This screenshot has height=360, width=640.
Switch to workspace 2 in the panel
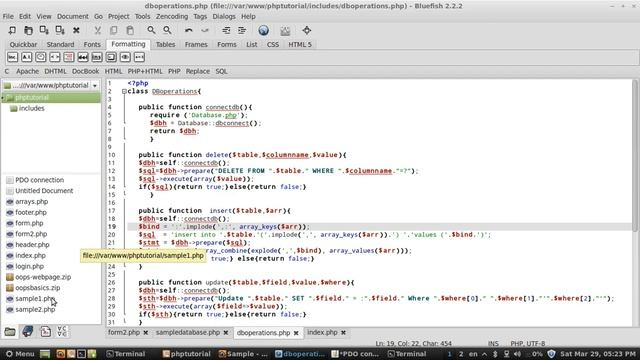(x=461, y=354)
